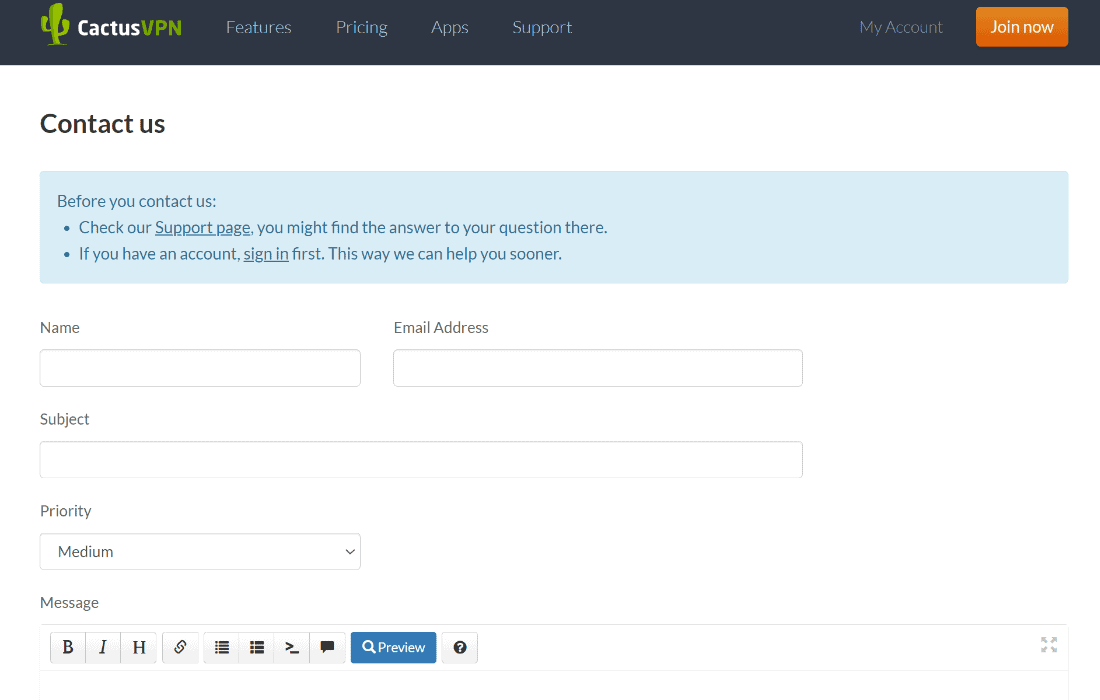Viewport: 1100px width, 700px height.
Task: Expand the message editor to fullscreen
Action: 1048,645
